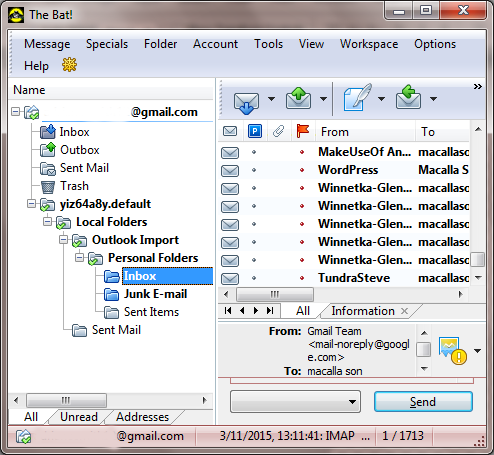
Task: Close the Information tab
Action: [404, 311]
